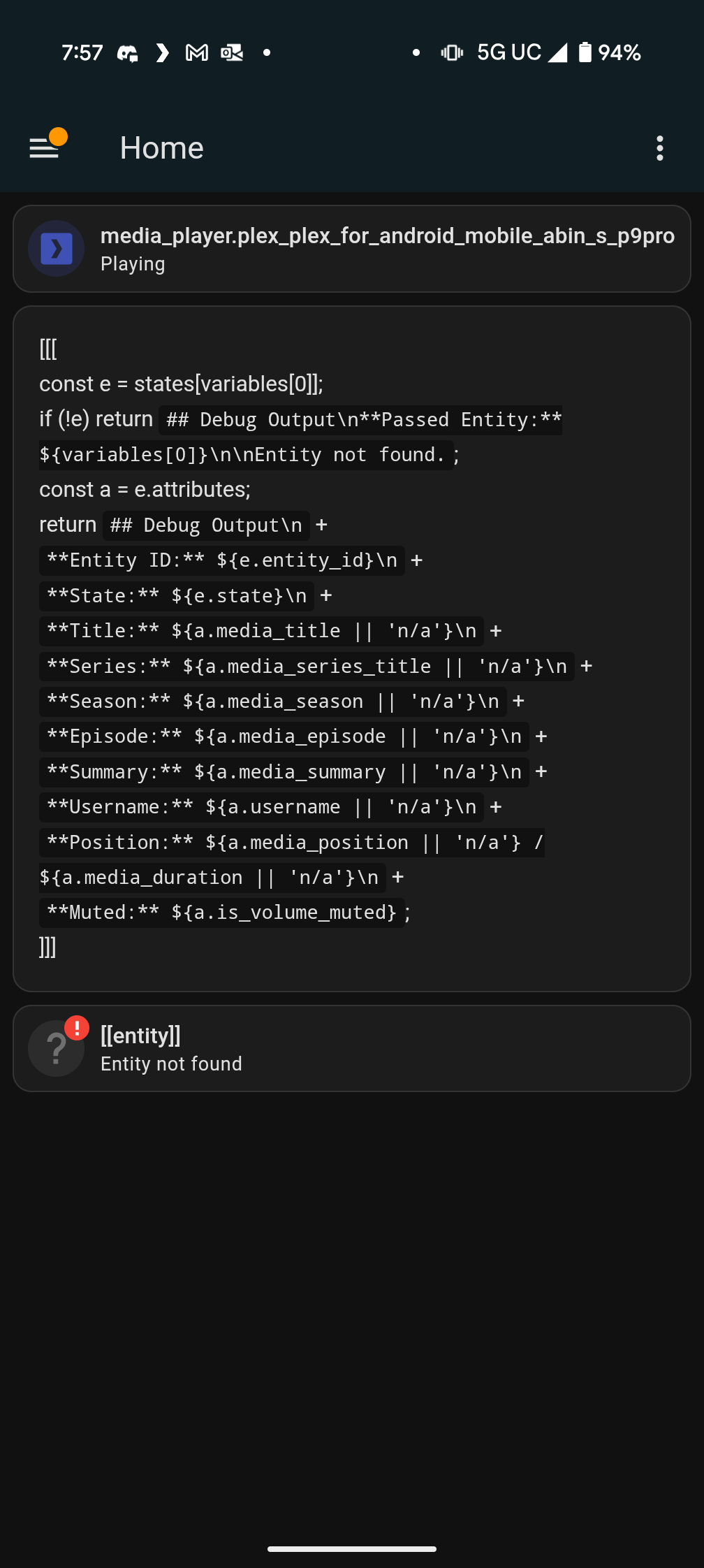Open the media_player.plex entity name
The height and width of the screenshot is (1568, 704).
387,236
